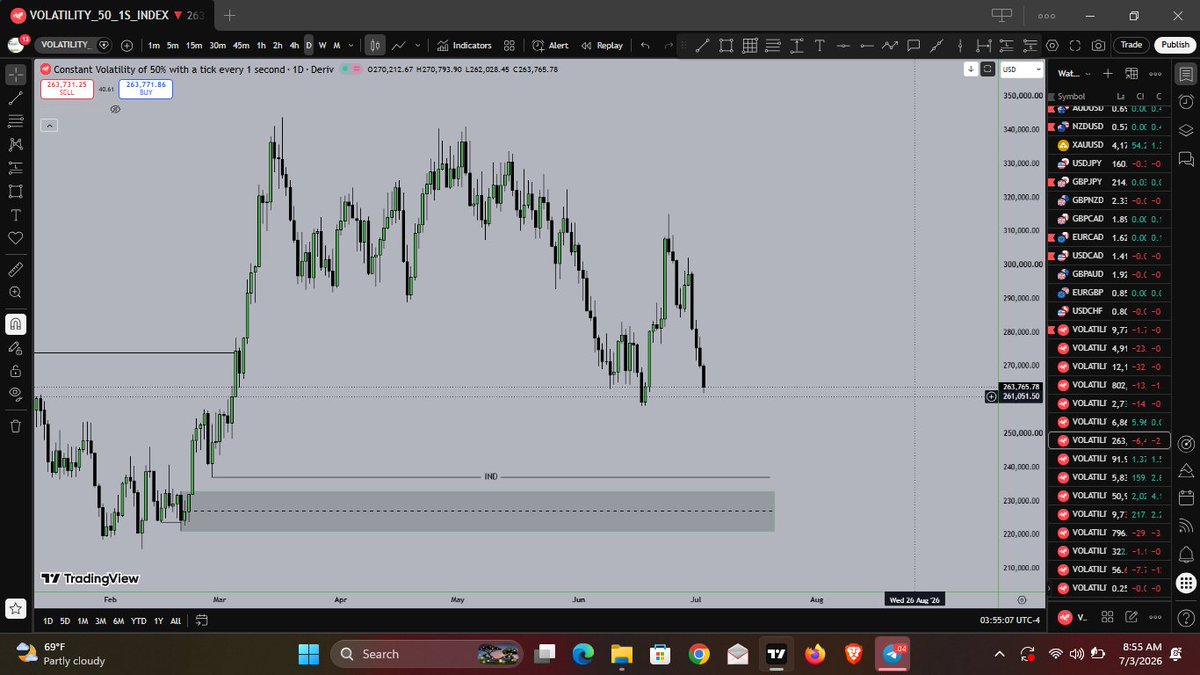This screenshot has width=1200, height=675.
Task: Select the W weekly timeframe
Action: 322,45
